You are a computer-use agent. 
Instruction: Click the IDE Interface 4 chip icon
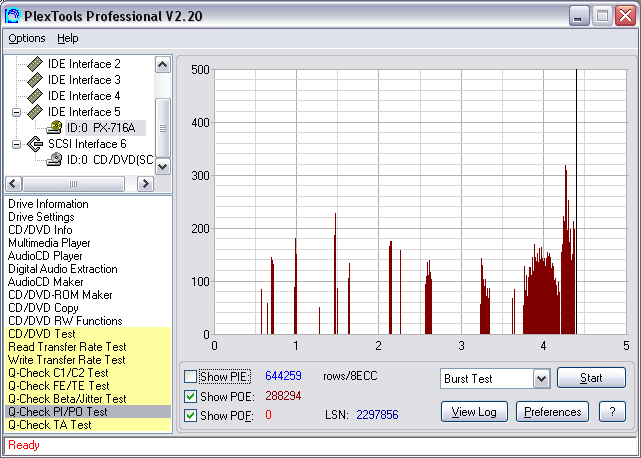click(x=35, y=96)
